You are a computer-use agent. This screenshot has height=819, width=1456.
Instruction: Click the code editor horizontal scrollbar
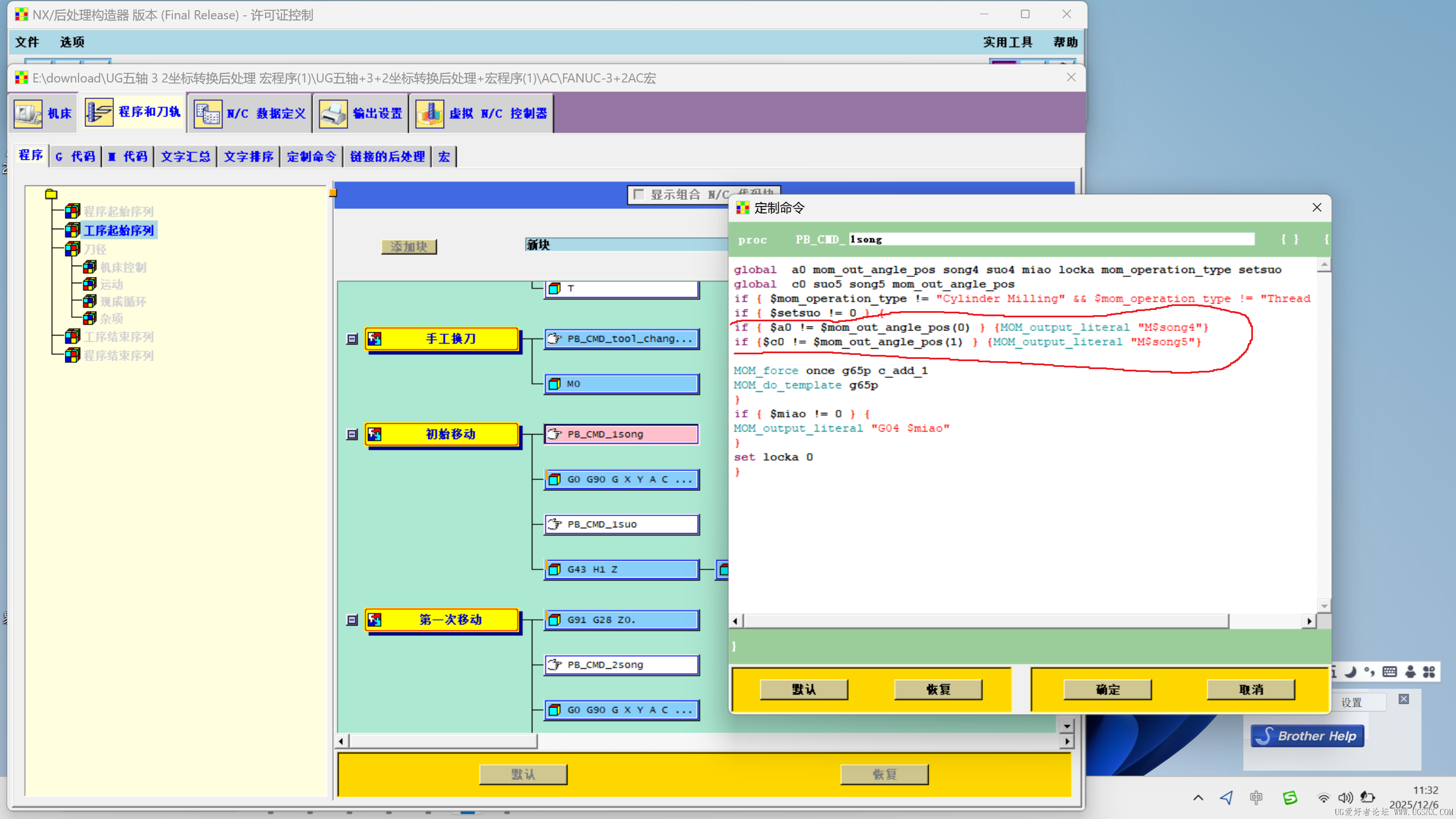click(x=985, y=621)
